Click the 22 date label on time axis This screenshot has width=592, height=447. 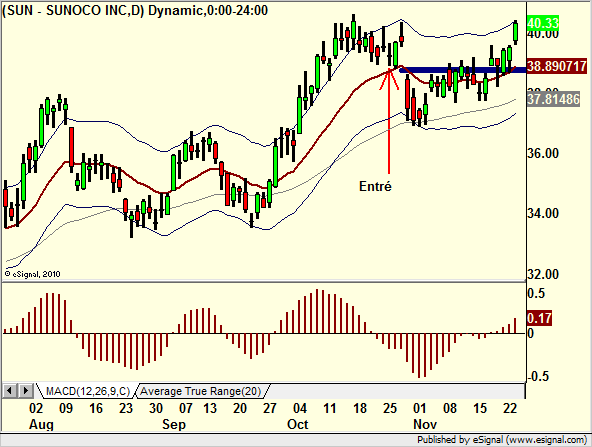tap(510, 408)
